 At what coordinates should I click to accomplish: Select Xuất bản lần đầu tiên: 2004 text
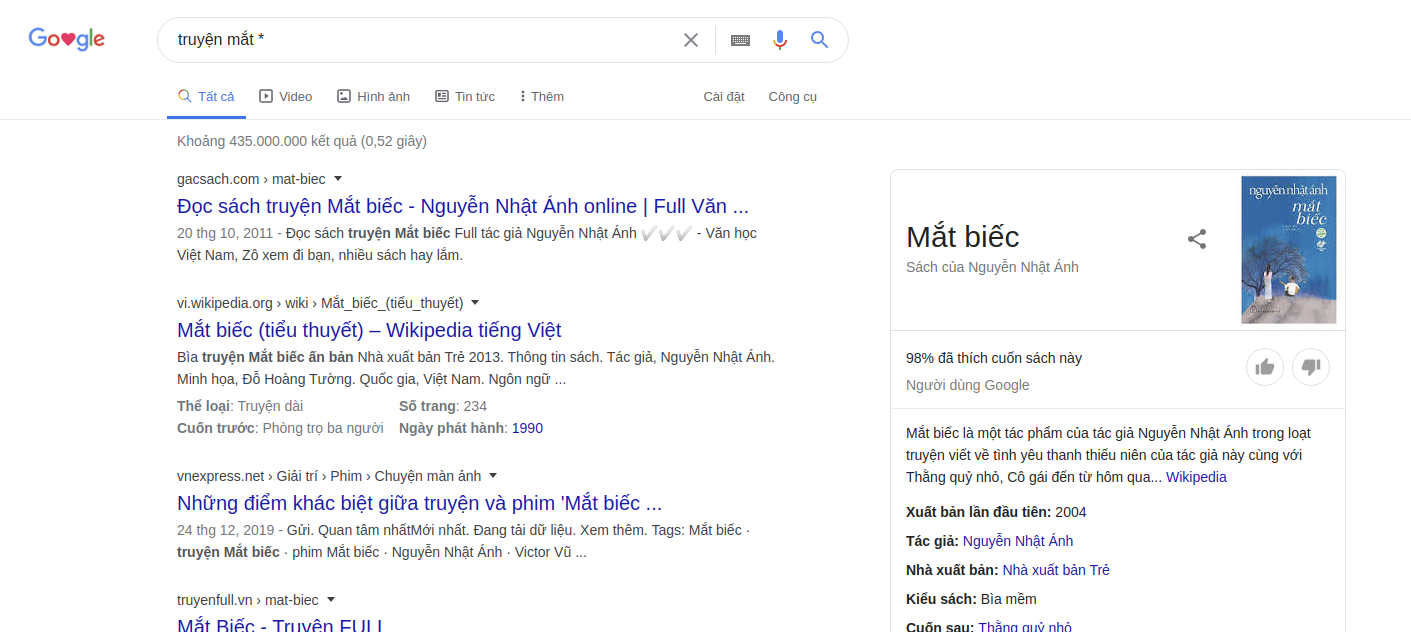pos(996,512)
